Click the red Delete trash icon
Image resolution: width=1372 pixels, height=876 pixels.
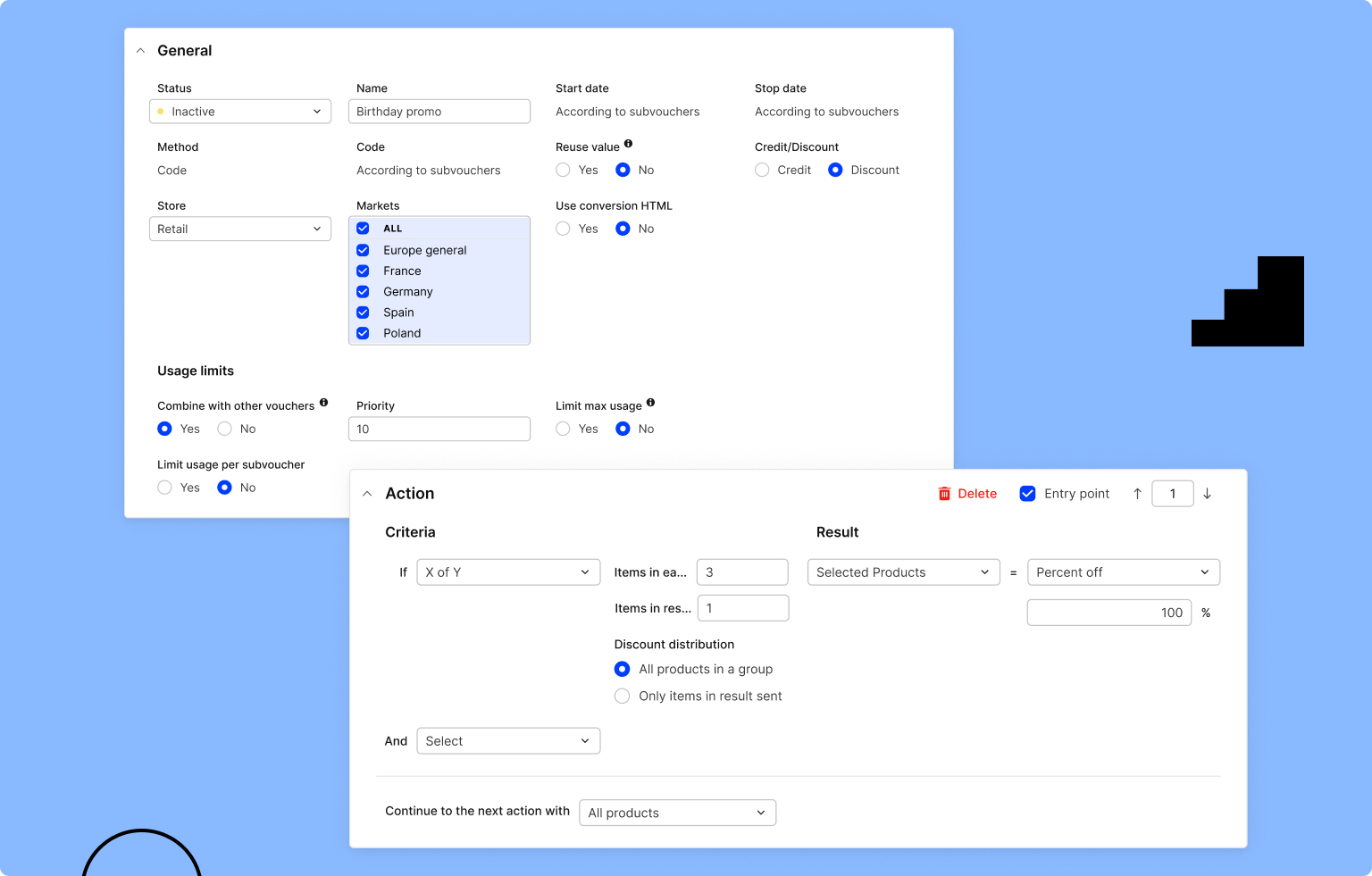click(x=944, y=494)
